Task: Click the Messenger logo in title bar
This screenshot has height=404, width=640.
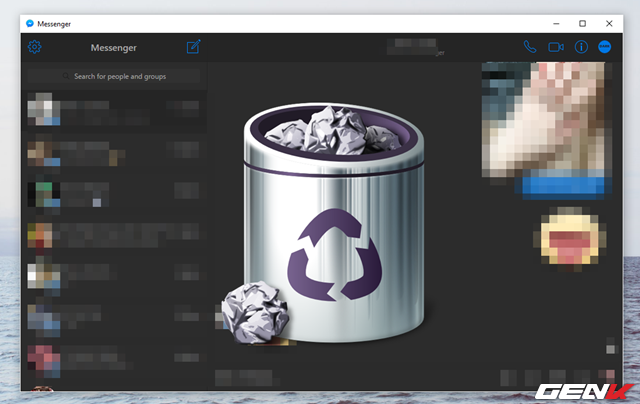Action: pos(30,22)
